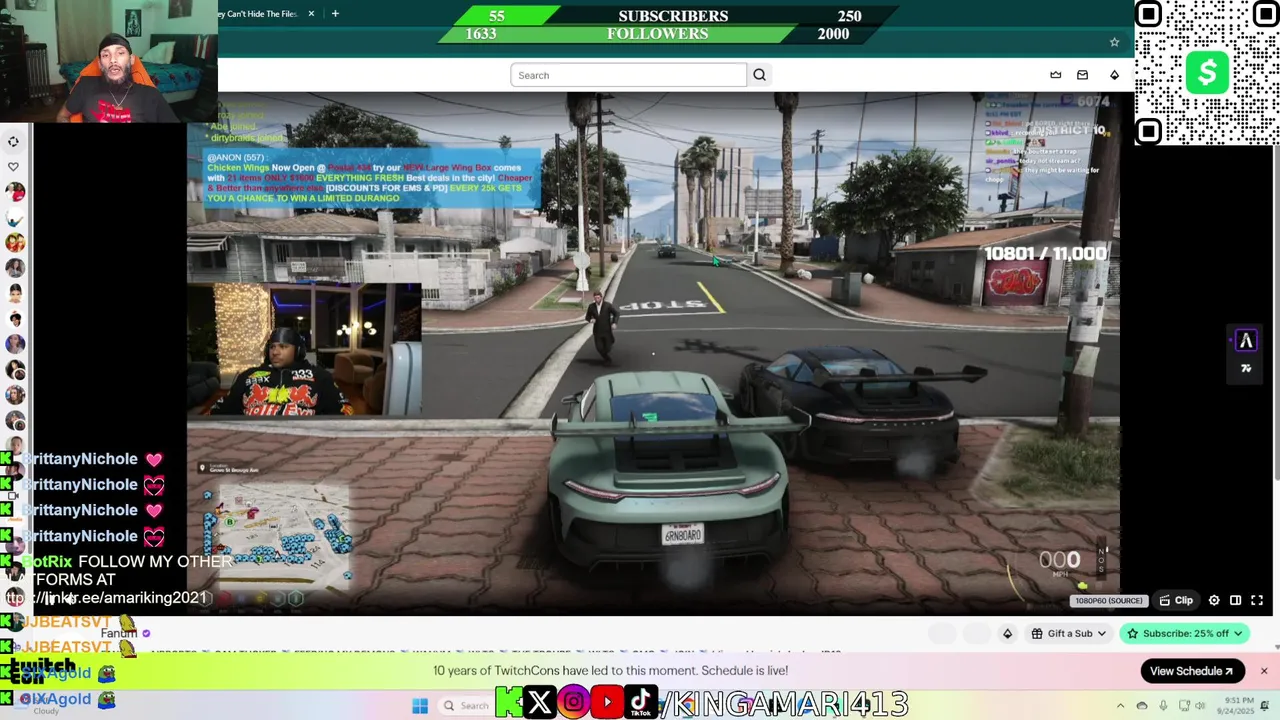
Task: Expand the Gift a Sub dropdown
Action: (1069, 633)
